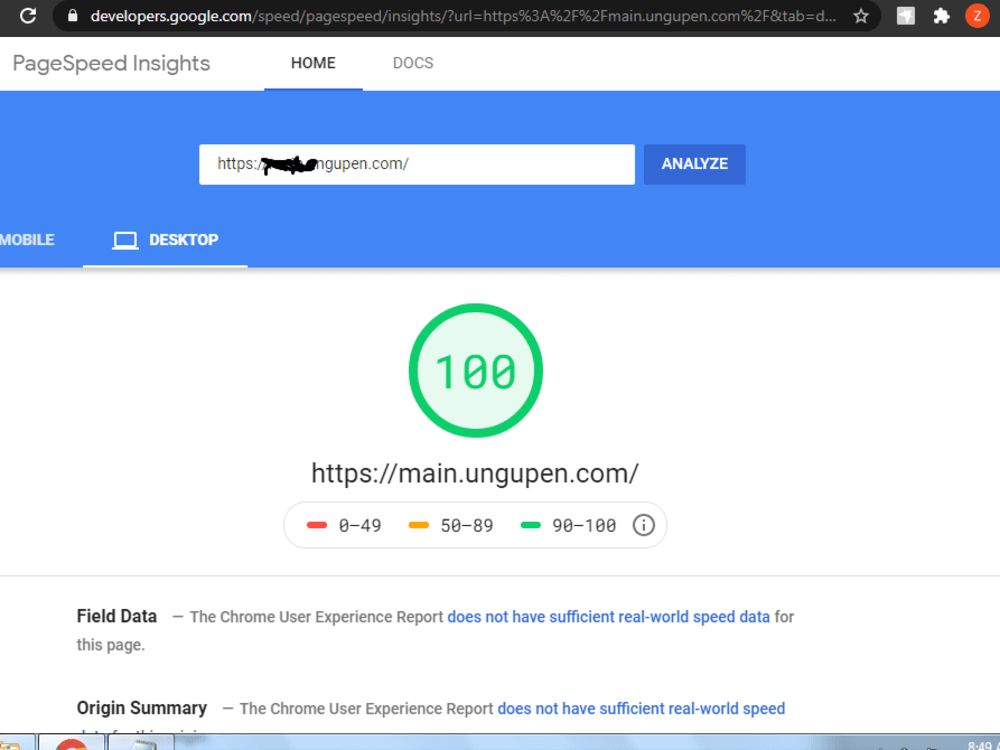This screenshot has width=1000, height=750.
Task: Open the score legend info icon
Action: point(643,525)
